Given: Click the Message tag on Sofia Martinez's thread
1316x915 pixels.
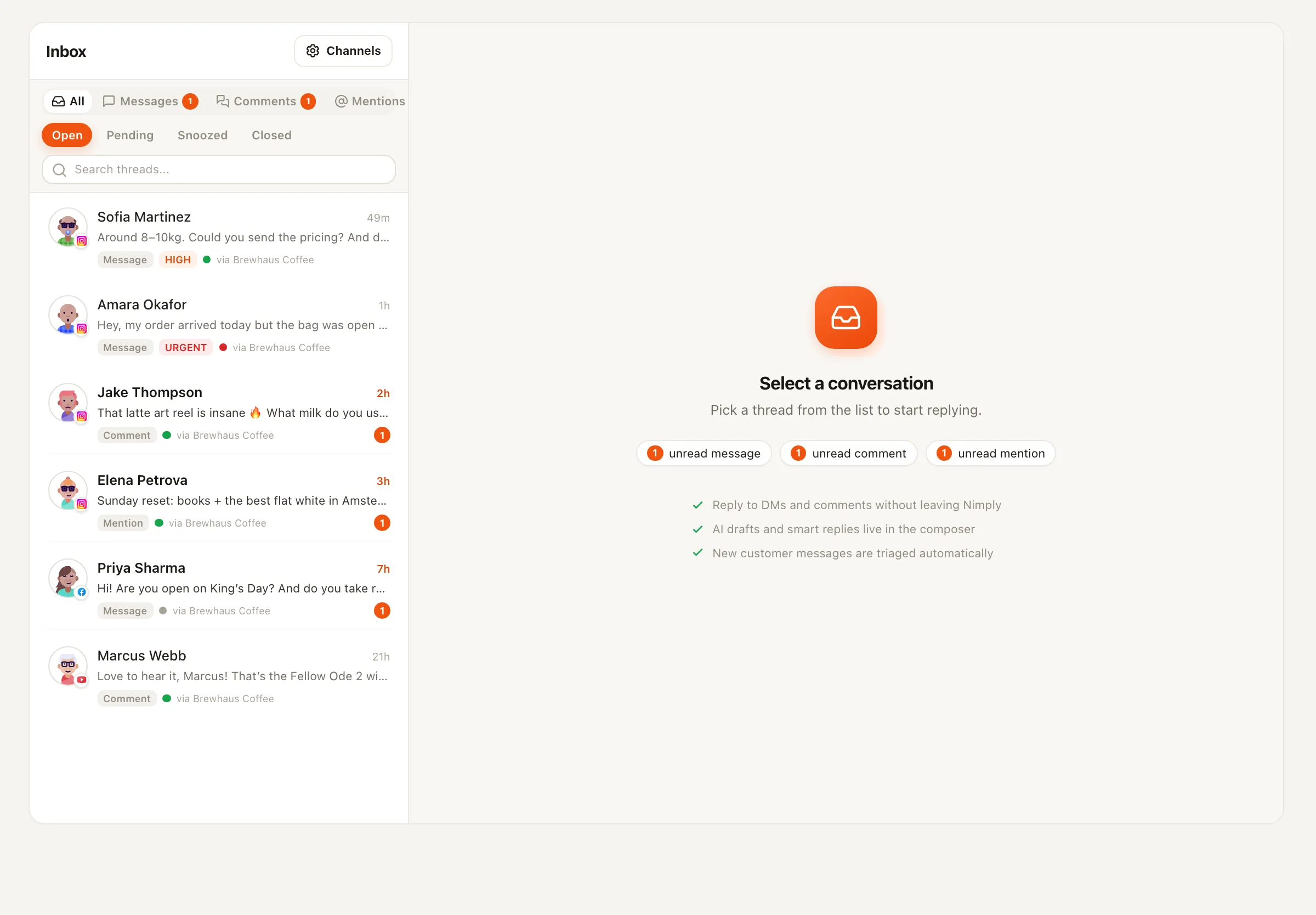Looking at the screenshot, I should coord(125,259).
